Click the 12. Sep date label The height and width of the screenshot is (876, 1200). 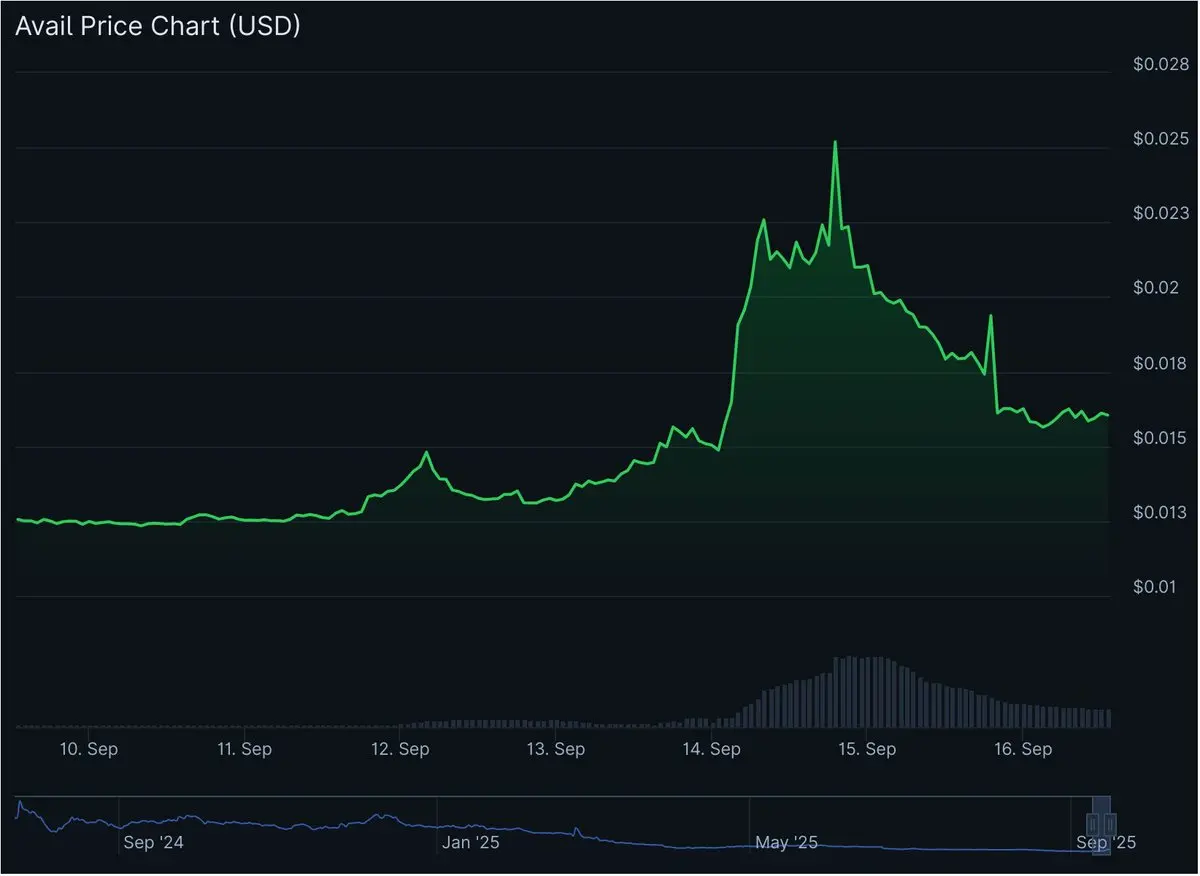point(400,749)
